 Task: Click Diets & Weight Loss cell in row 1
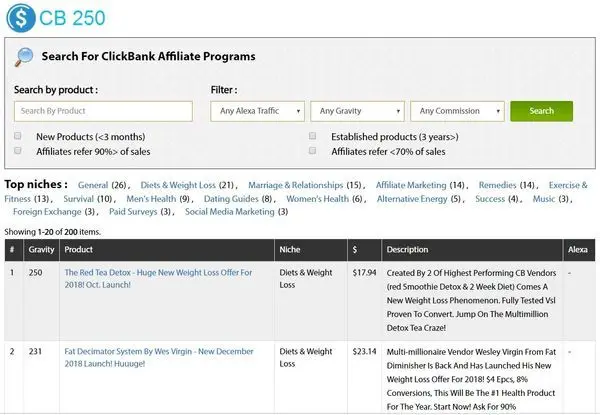[x=306, y=278]
